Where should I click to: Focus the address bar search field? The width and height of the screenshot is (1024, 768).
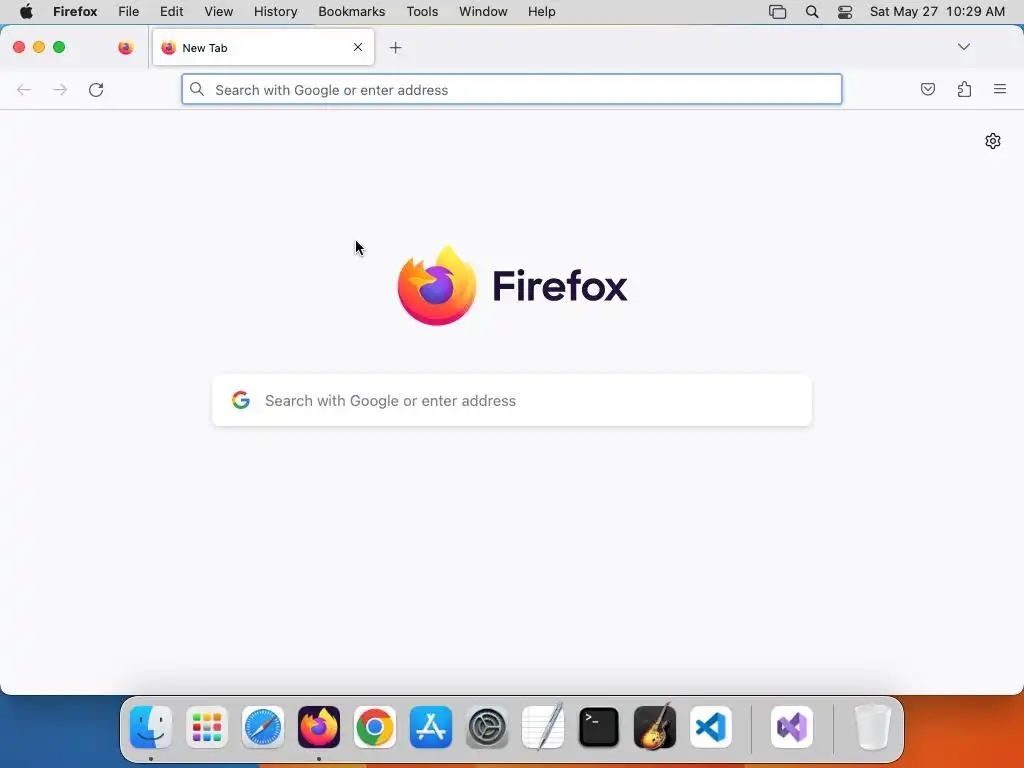click(512, 89)
